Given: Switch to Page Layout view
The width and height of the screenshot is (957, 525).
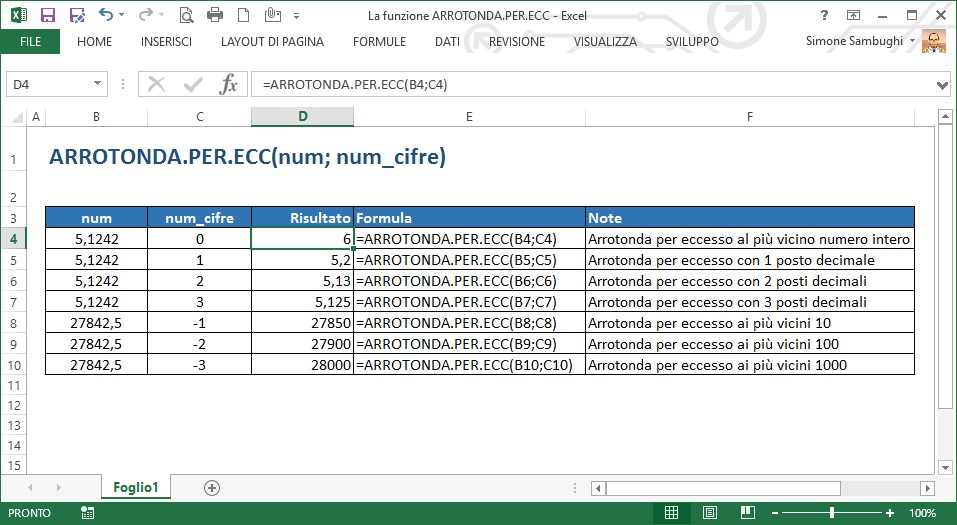Looking at the screenshot, I should pyautogui.click(x=709, y=513).
